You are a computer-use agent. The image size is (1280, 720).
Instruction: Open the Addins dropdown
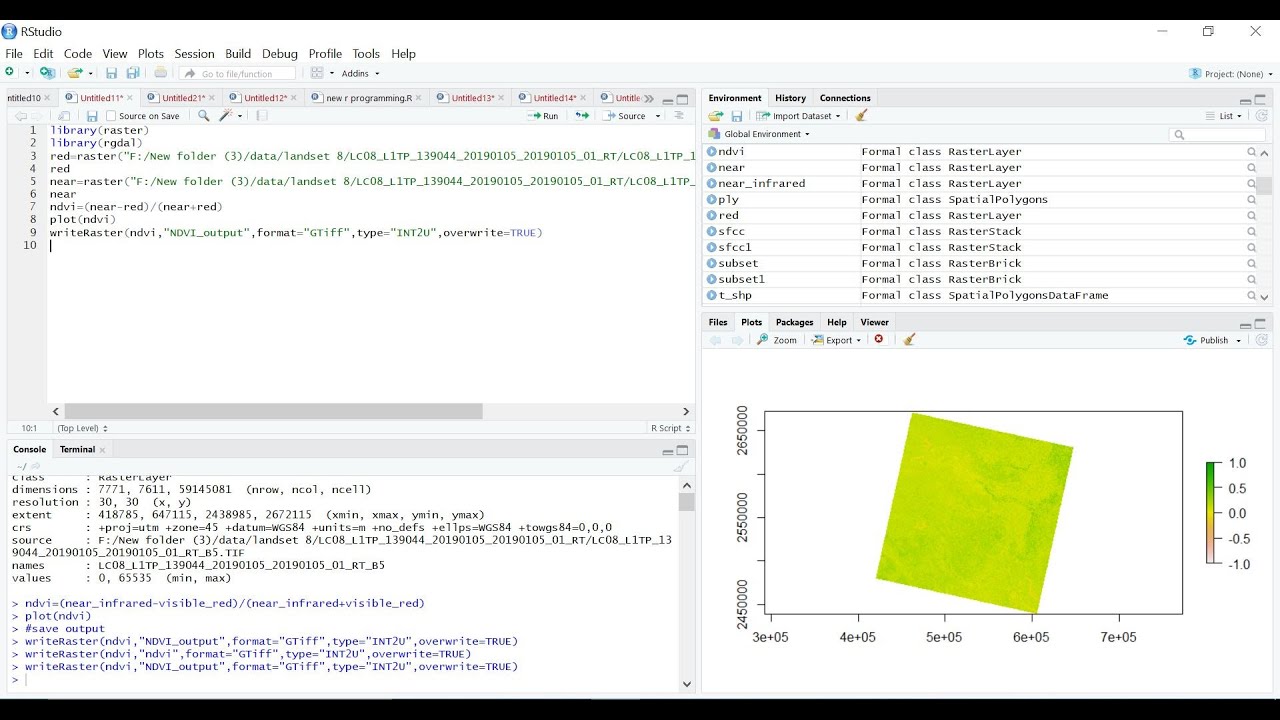click(x=361, y=73)
